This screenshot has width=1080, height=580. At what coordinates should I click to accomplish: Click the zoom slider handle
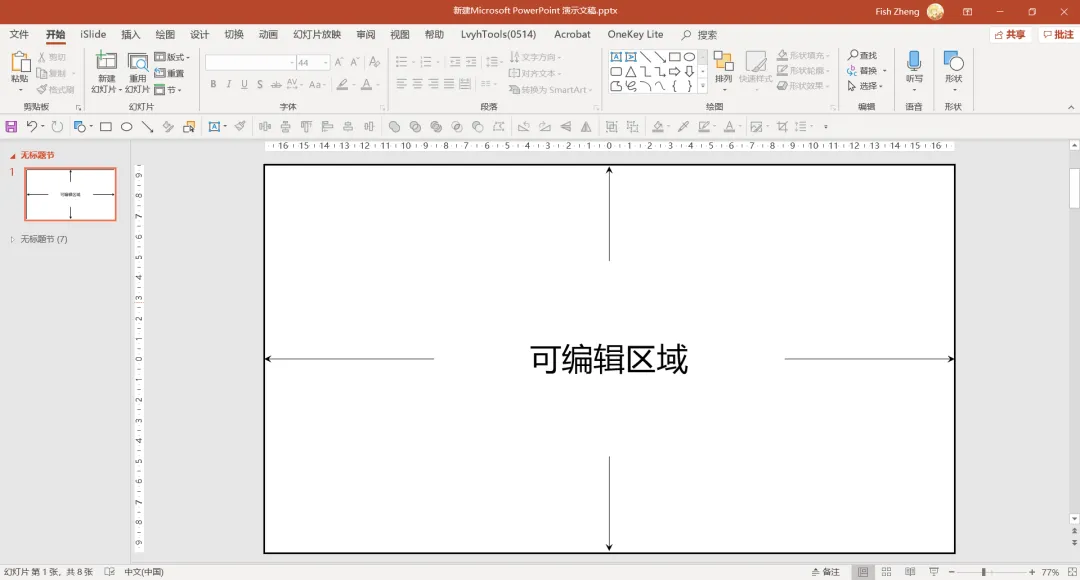tap(984, 572)
